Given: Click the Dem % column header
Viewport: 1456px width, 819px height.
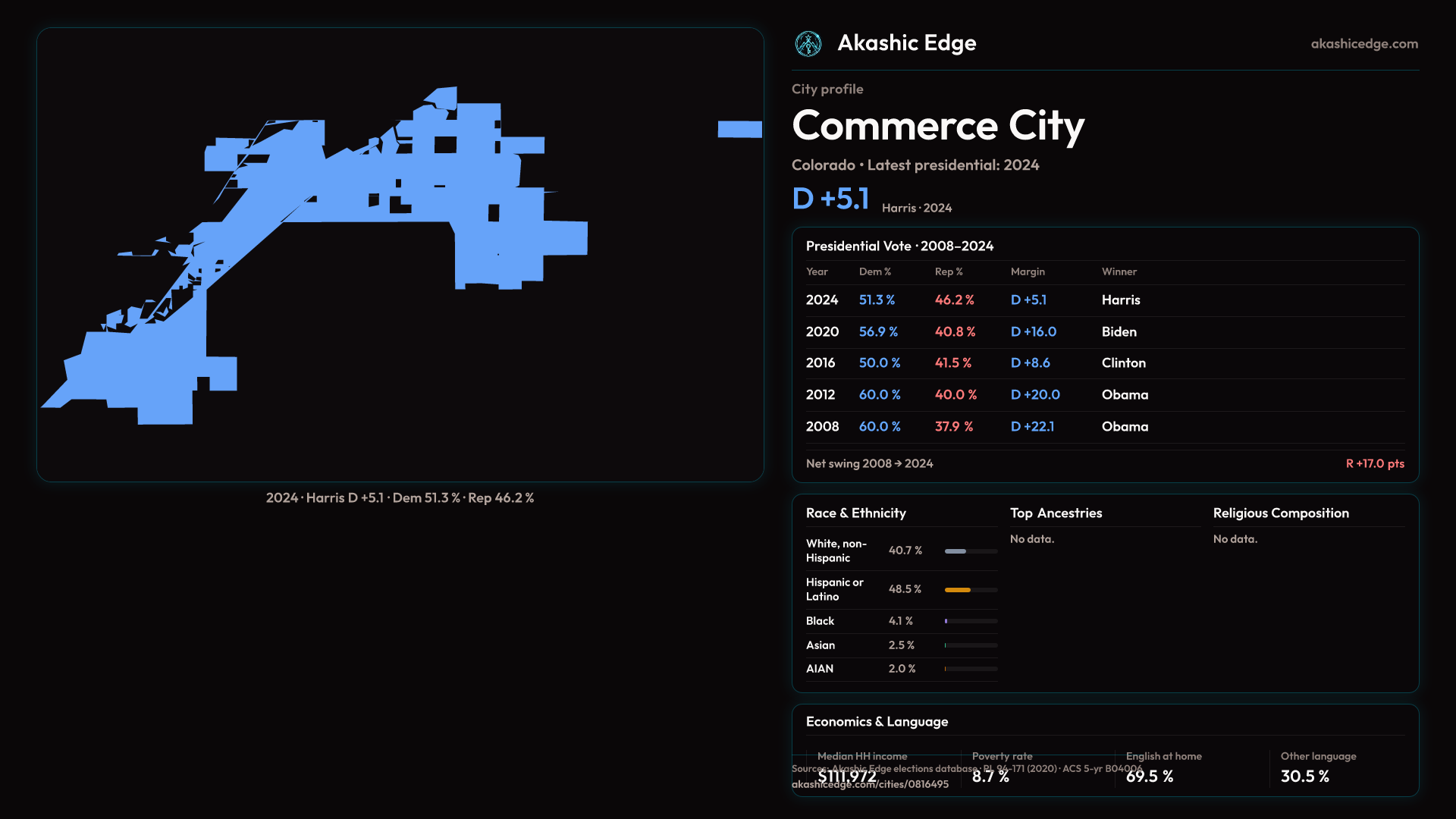Looking at the screenshot, I should click(874, 271).
